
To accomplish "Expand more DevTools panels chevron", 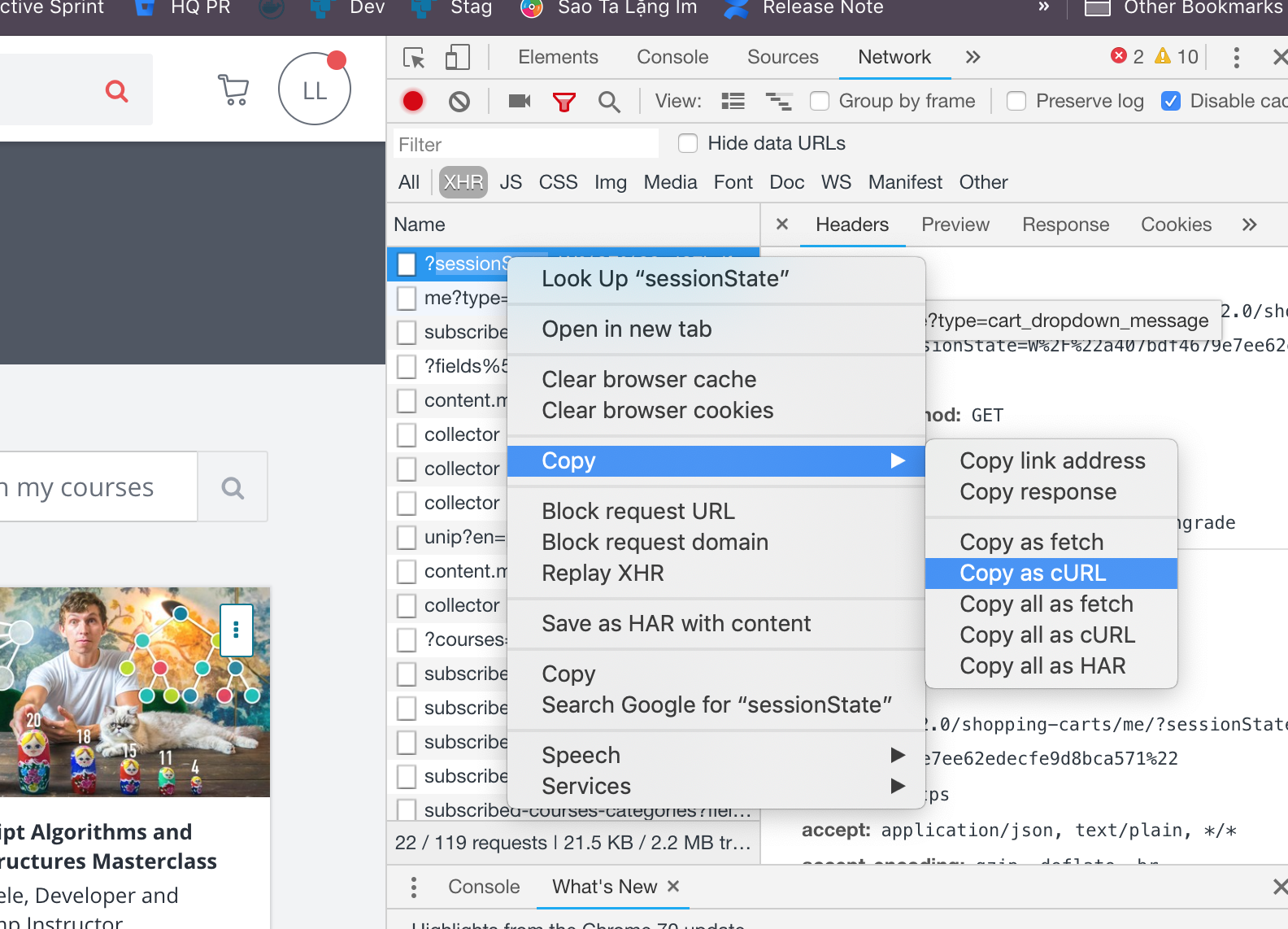I will 973,57.
